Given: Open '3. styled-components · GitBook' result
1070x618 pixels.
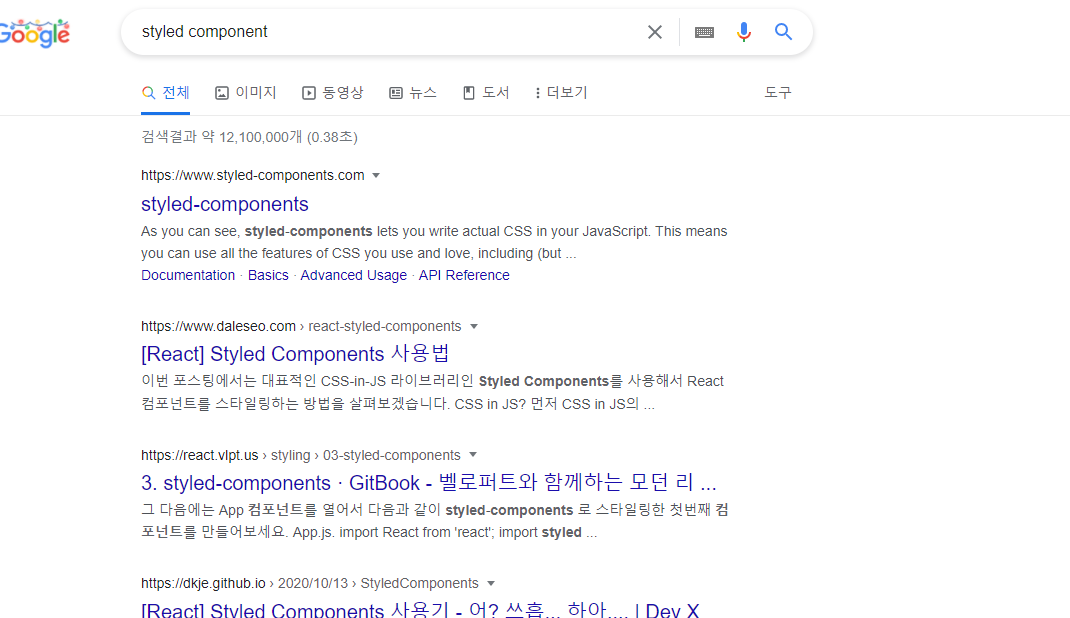Looking at the screenshot, I should pos(429,483).
